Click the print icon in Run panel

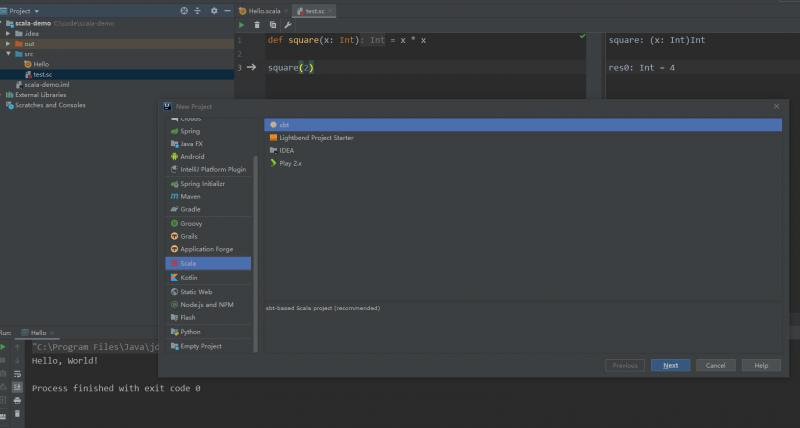click(x=17, y=400)
